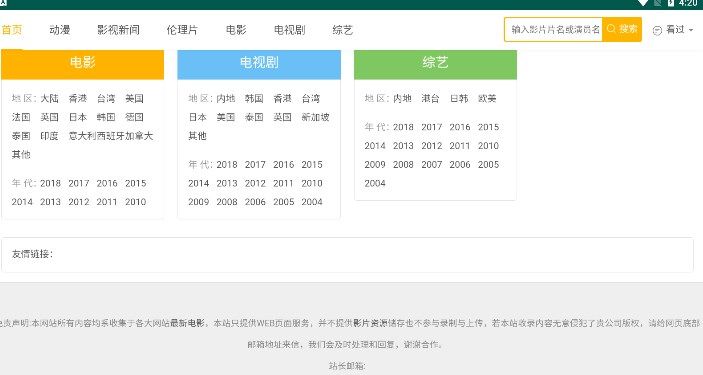
Task: Open 电视剧 in the top navigation bar
Action: [290, 30]
